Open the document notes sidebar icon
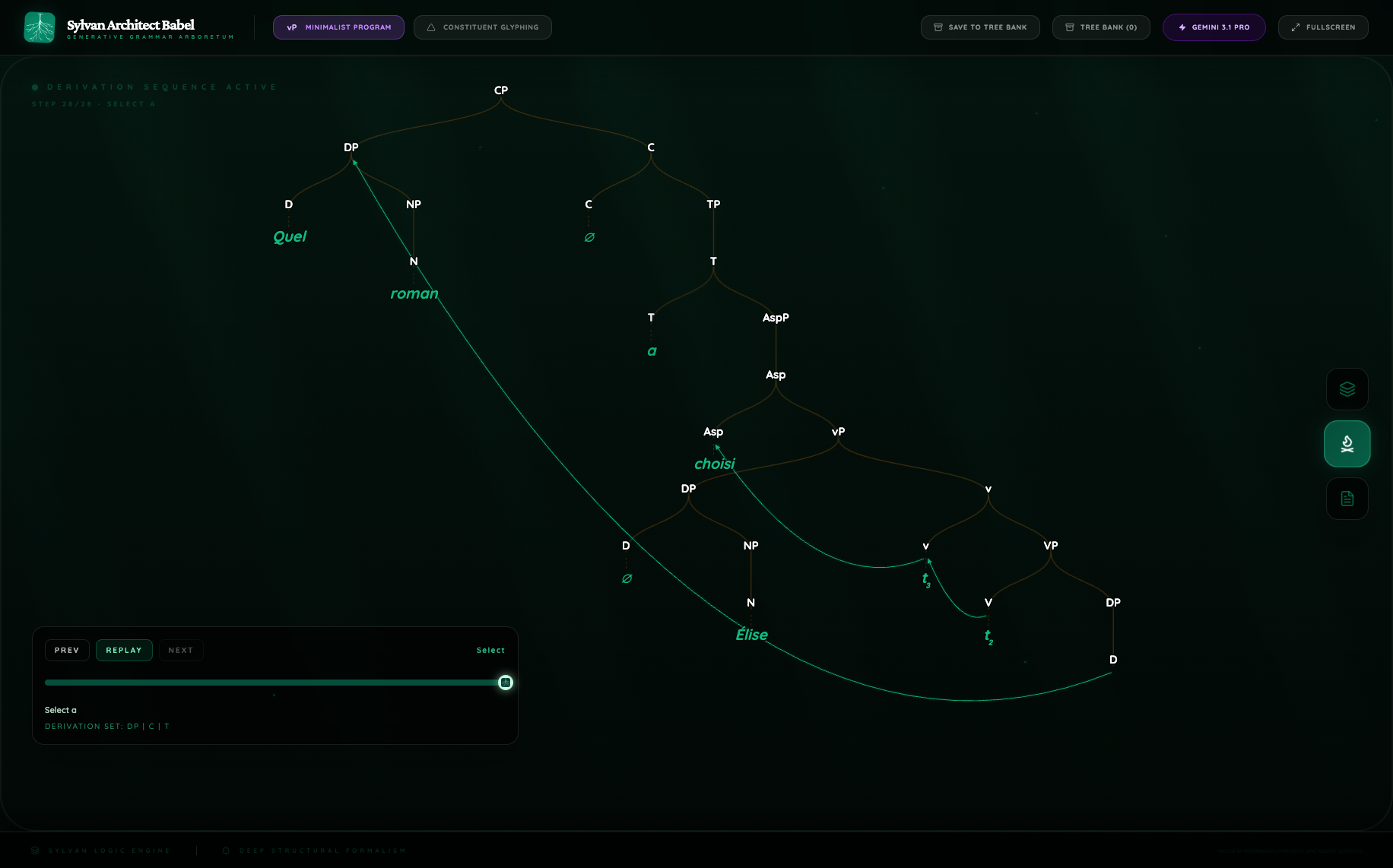This screenshot has width=1393, height=868. [x=1347, y=499]
